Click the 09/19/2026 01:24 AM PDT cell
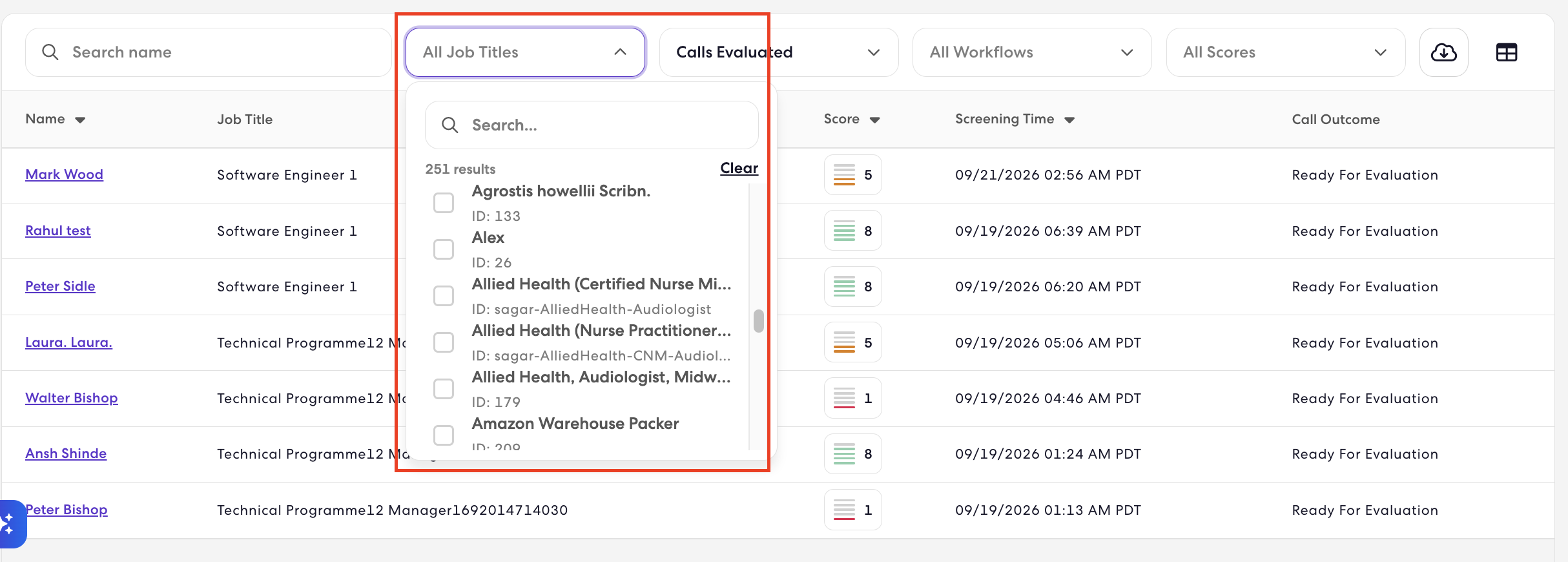 coord(1048,454)
